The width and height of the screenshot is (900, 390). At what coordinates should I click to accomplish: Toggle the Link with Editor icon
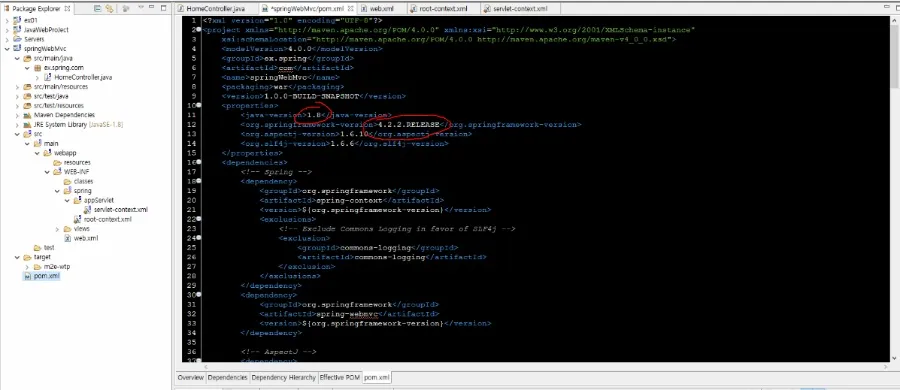[x=110, y=9]
